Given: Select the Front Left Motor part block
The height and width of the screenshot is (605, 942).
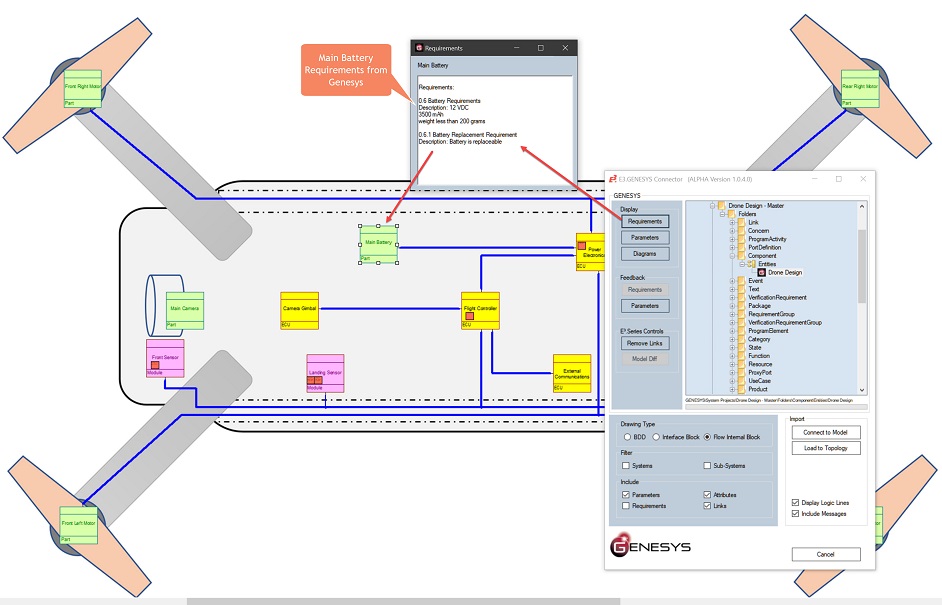Looking at the screenshot, I should 79,525.
